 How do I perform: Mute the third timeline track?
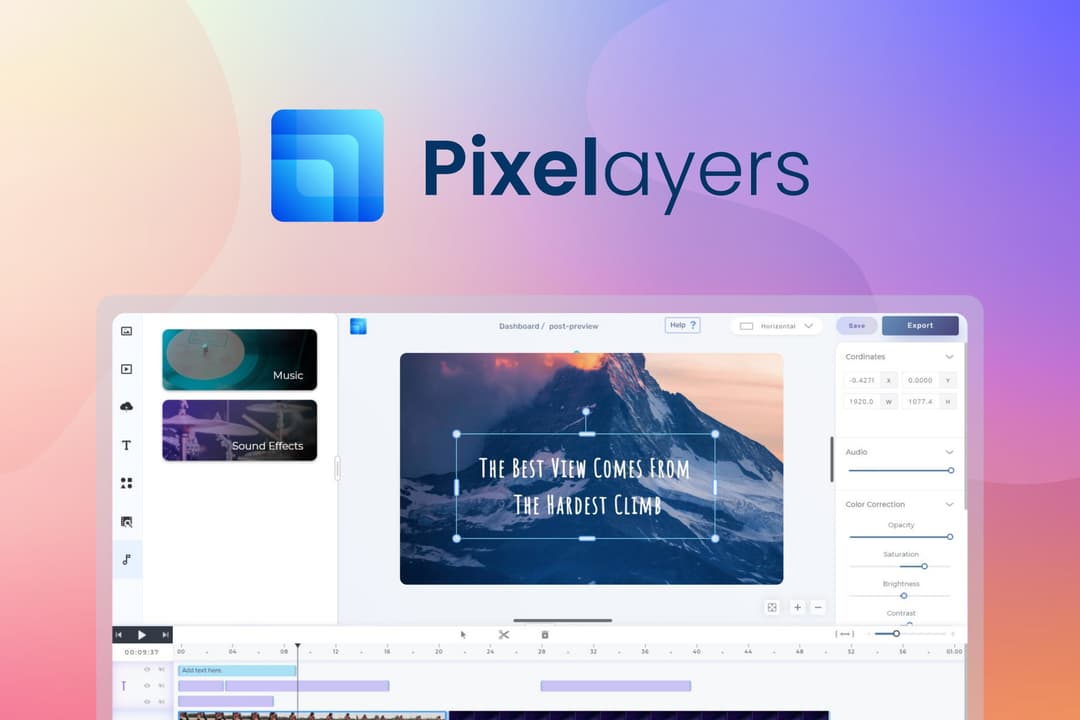tap(162, 701)
